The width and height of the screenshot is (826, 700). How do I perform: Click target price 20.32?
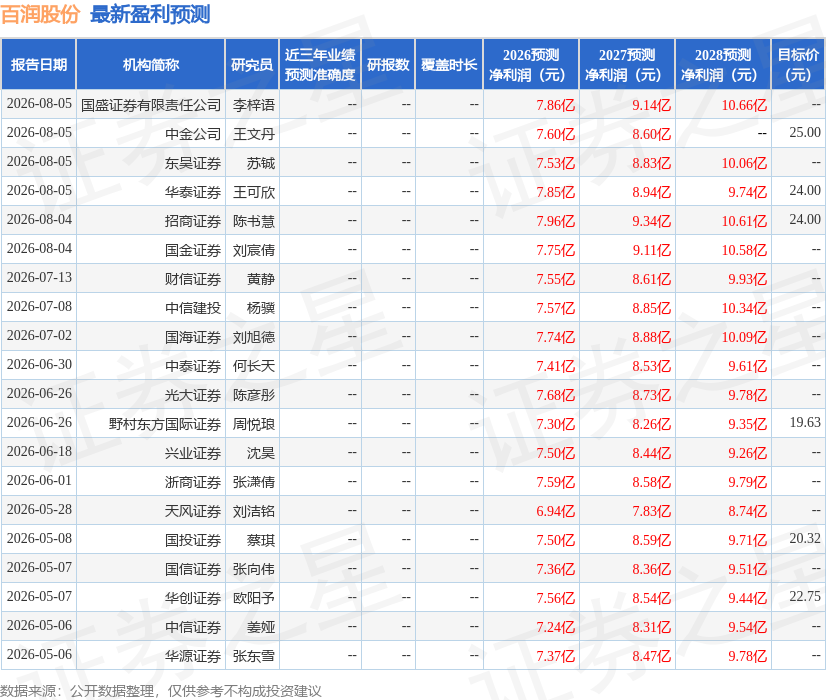805,538
